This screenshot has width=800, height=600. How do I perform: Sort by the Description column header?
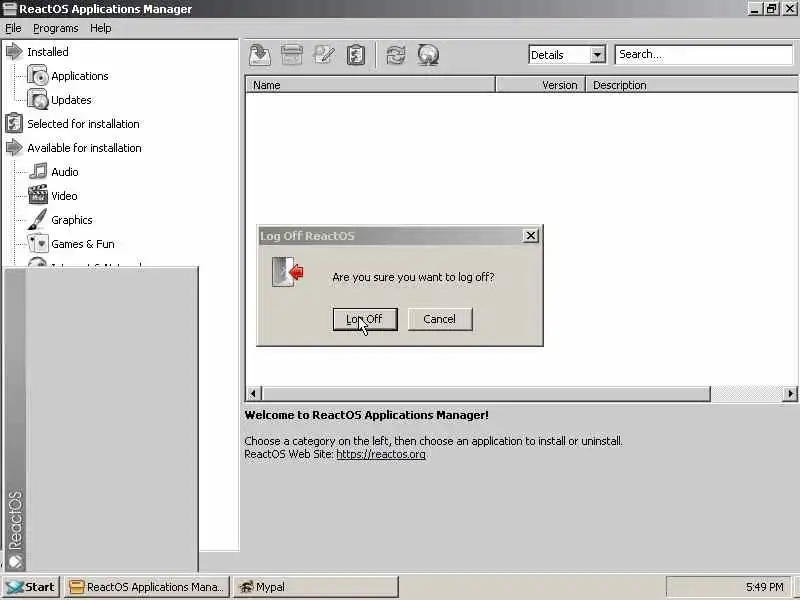[692, 85]
